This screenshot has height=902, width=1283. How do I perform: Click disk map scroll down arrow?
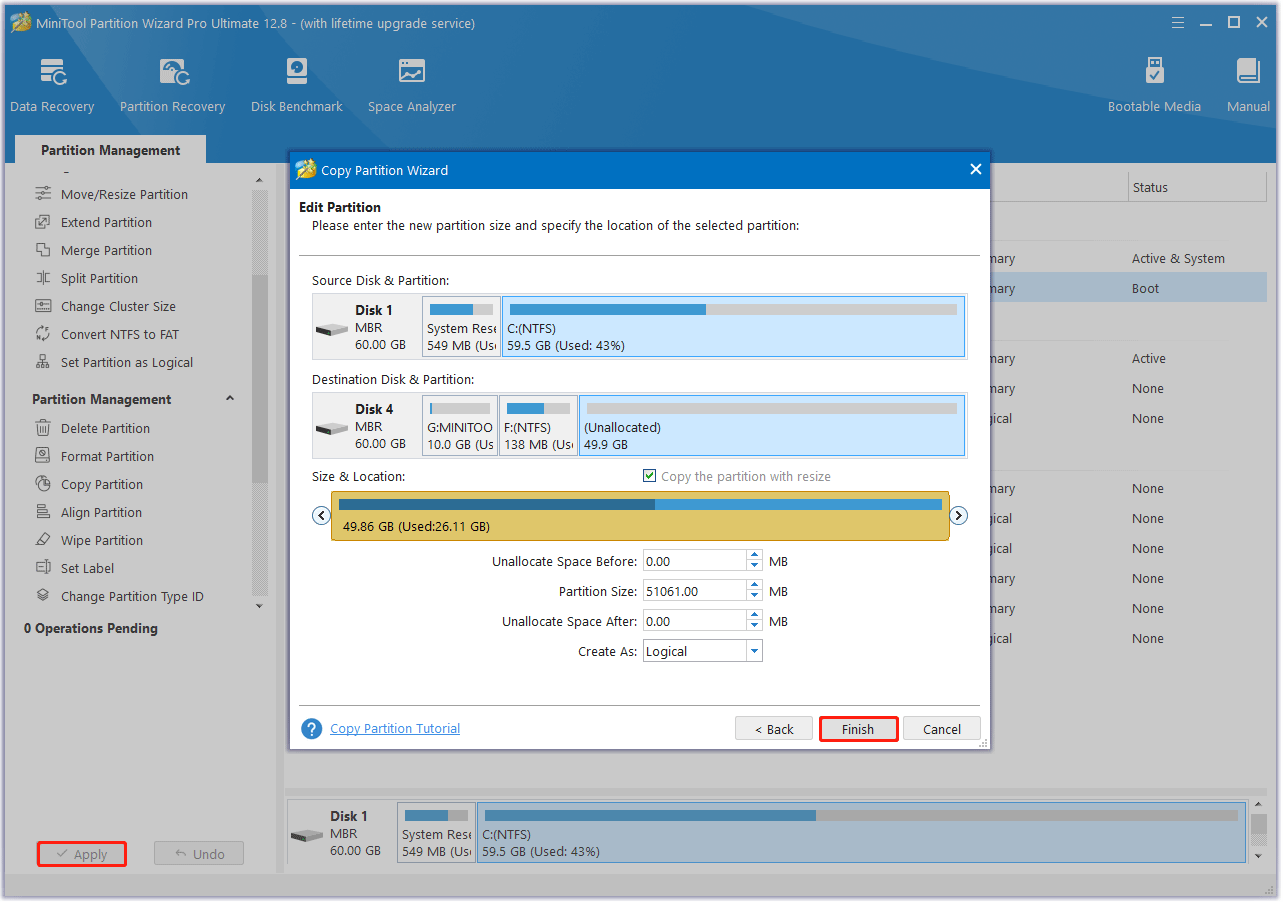point(1258,856)
